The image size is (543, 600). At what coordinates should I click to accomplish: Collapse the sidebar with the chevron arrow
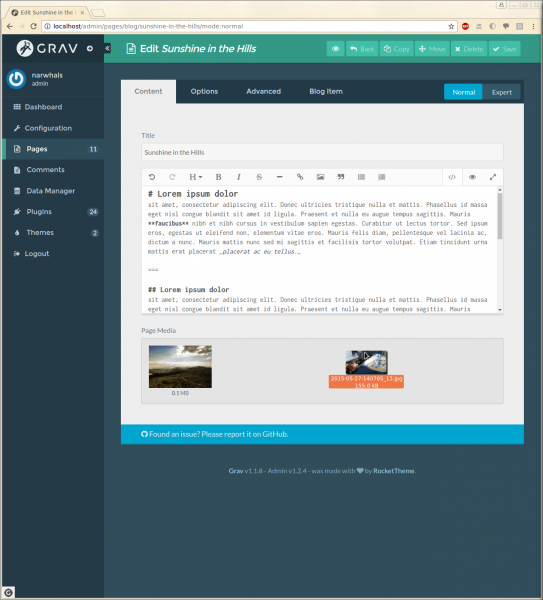click(108, 48)
